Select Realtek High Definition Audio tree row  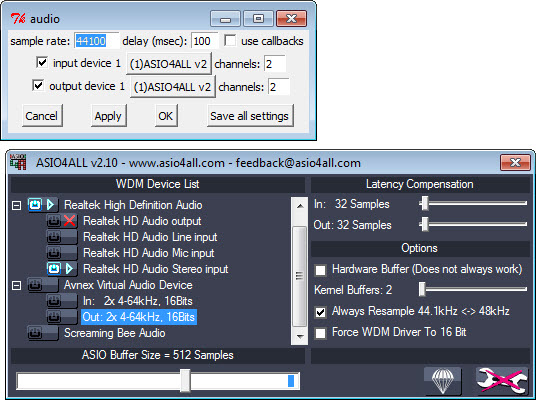(x=133, y=205)
